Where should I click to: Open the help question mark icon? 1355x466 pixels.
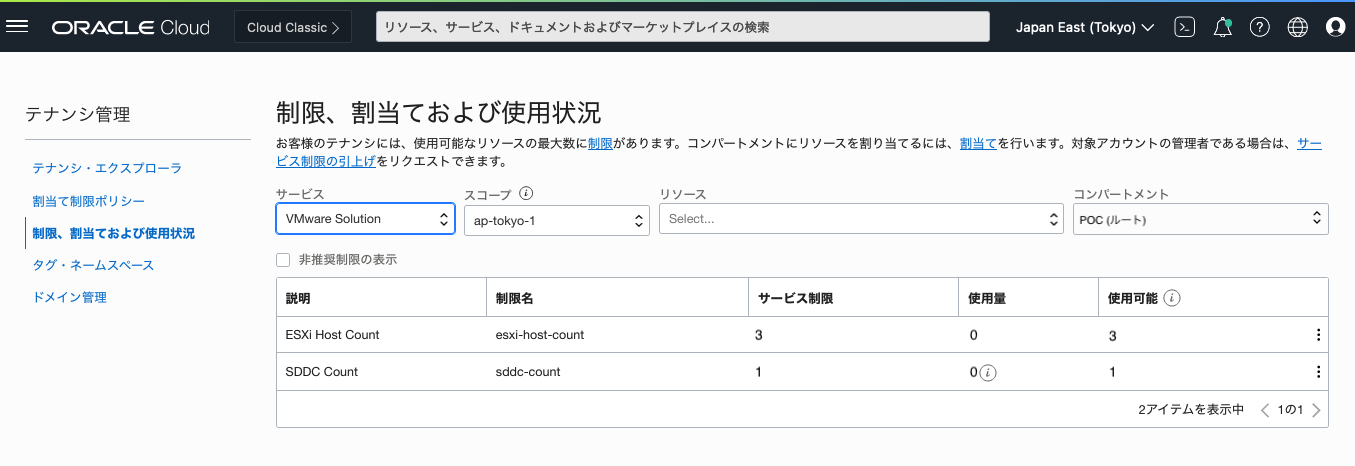(1260, 27)
